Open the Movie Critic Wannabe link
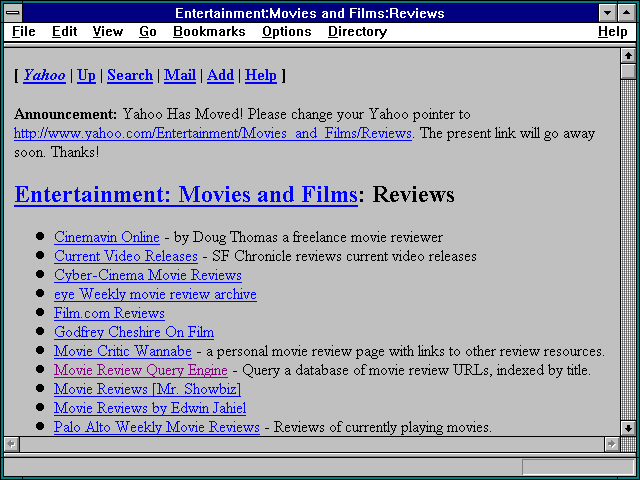640x480 pixels. pyautogui.click(x=122, y=351)
